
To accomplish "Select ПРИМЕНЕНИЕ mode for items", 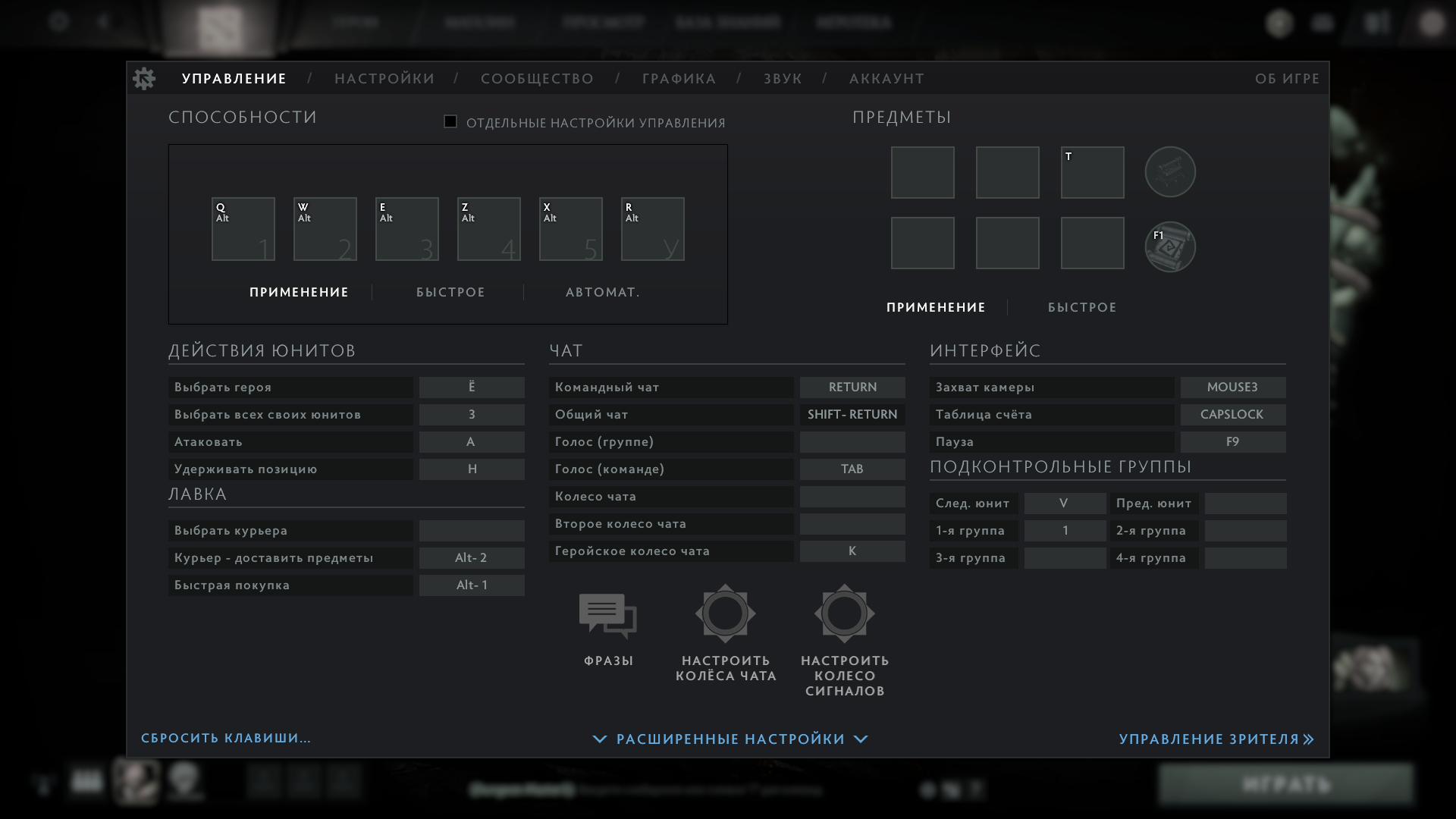I will coord(936,308).
